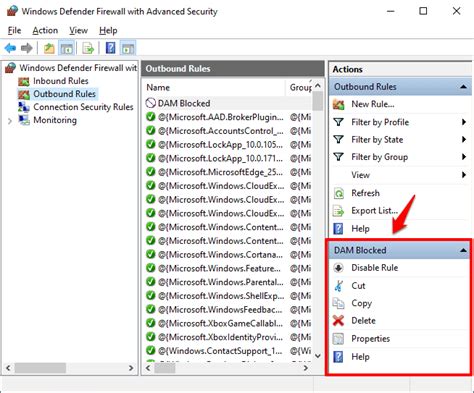This screenshot has width=474, height=393.
Task: Click Properties action for DAM Blocked
Action: [370, 339]
